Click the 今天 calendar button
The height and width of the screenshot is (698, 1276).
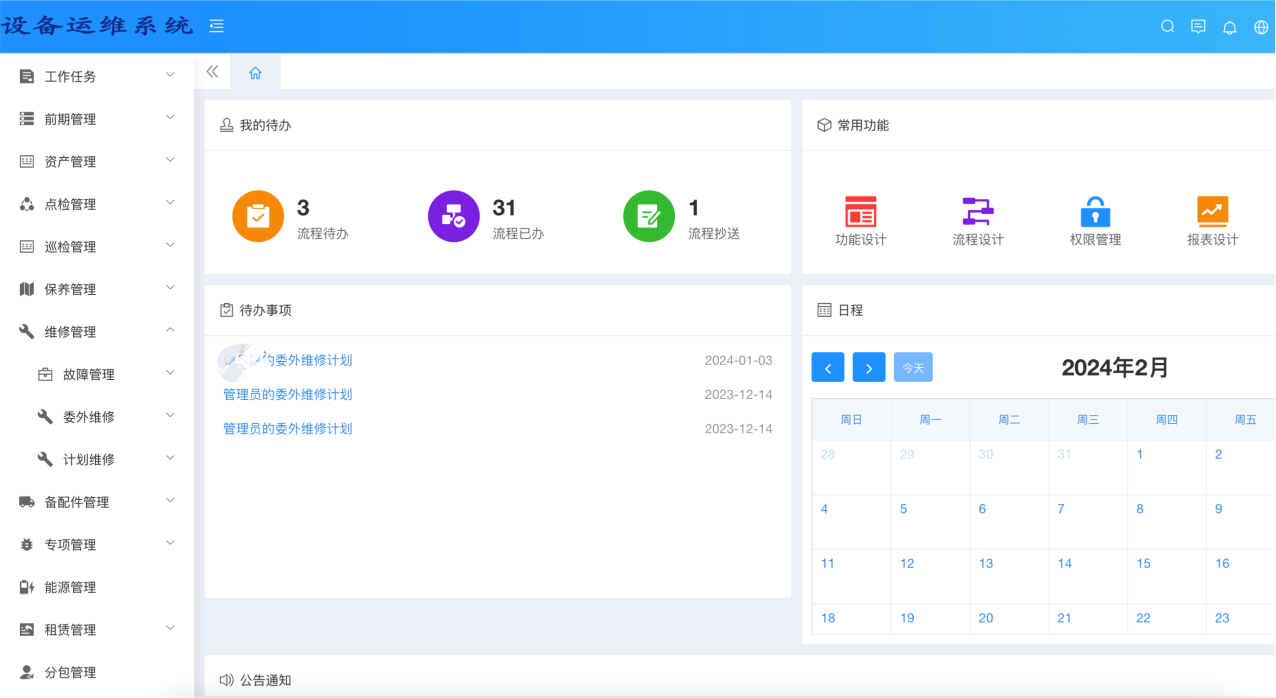[913, 367]
